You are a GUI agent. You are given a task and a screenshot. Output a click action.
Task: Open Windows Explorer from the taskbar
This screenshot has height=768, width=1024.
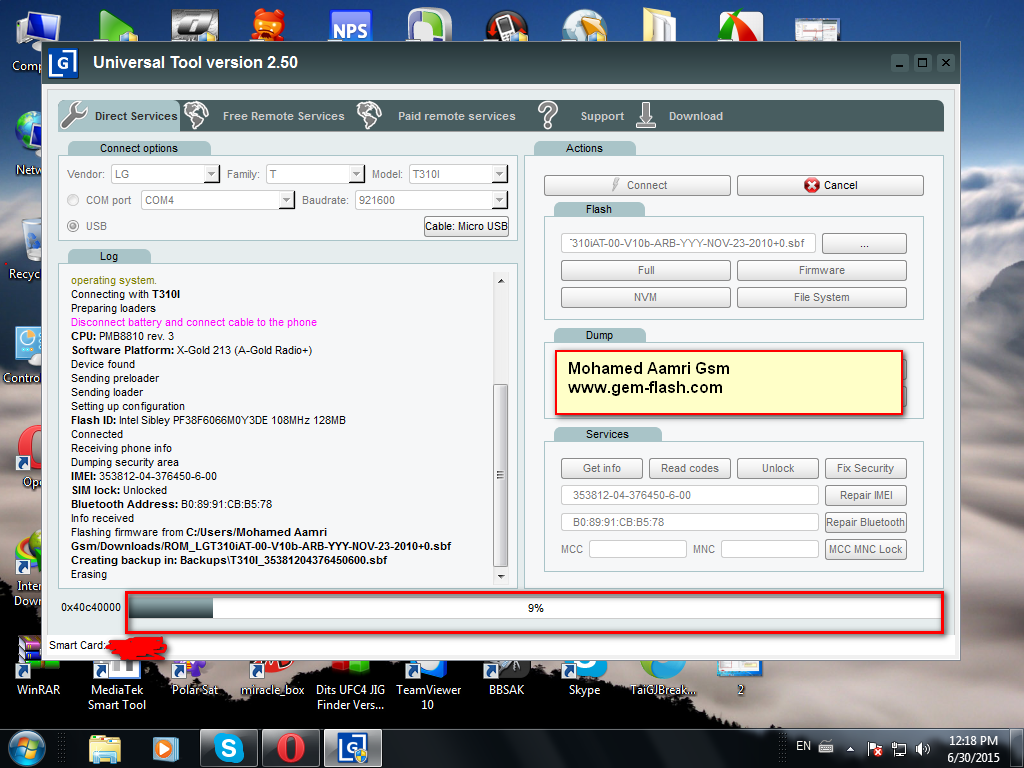tap(105, 749)
